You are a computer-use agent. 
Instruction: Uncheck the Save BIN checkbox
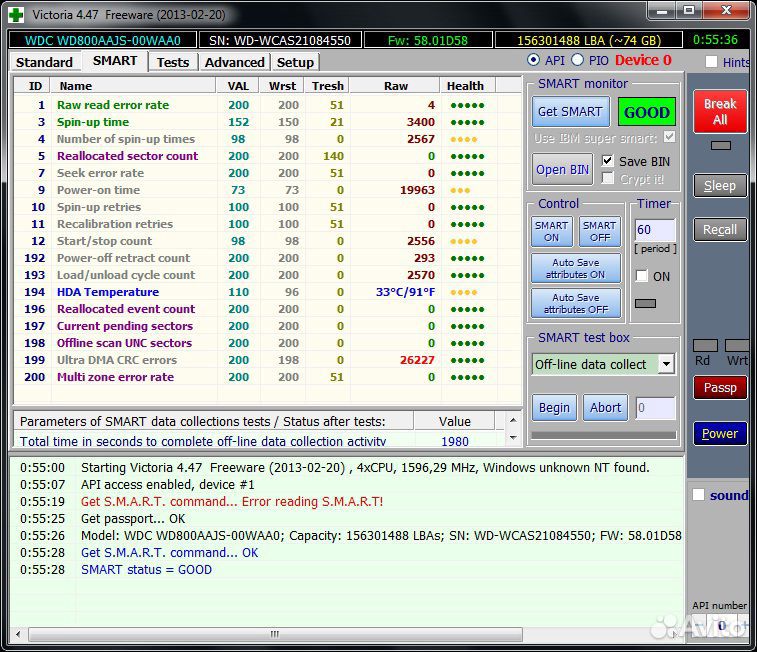pyautogui.click(x=608, y=161)
